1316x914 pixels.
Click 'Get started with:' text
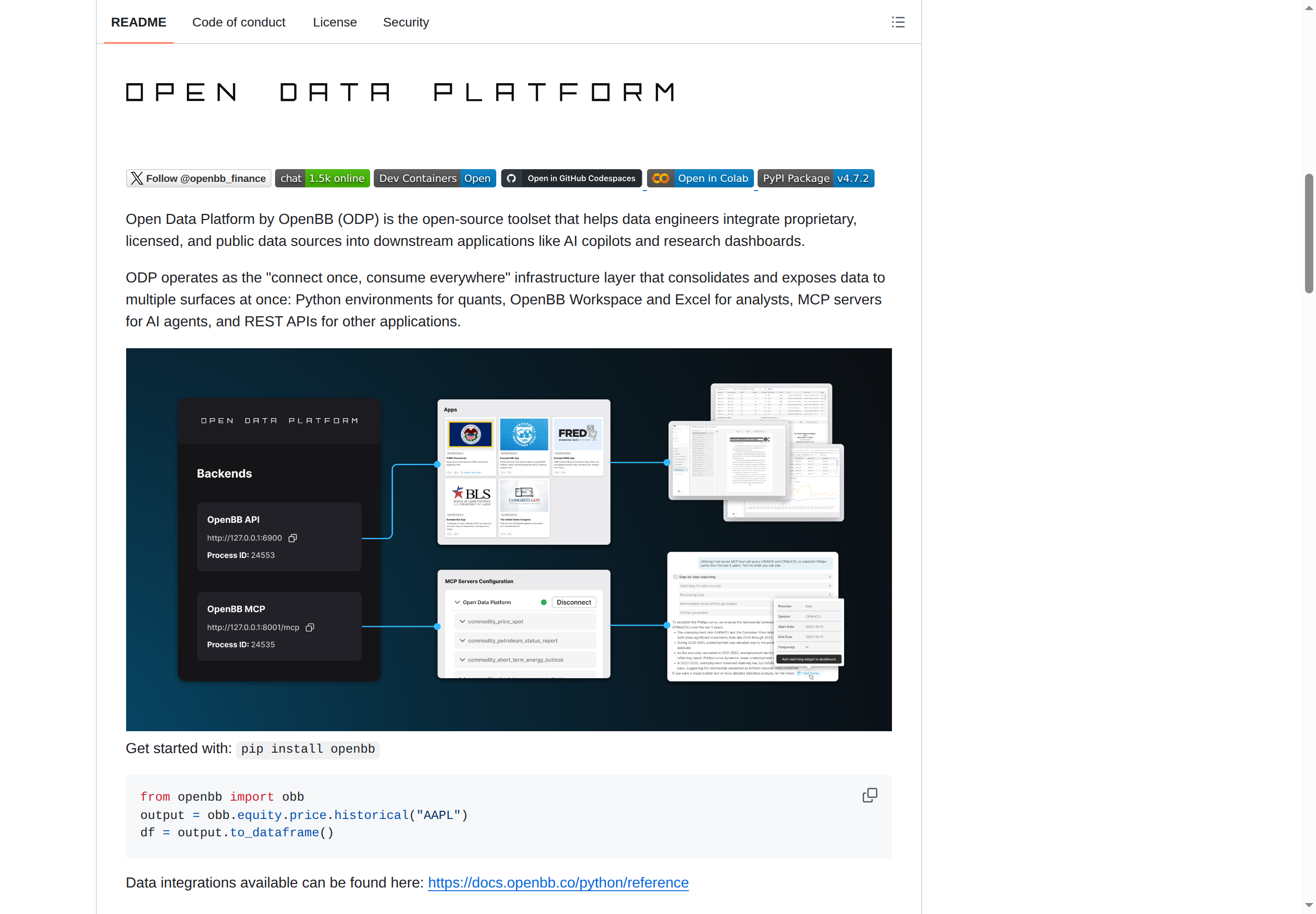pyautogui.click(x=179, y=749)
